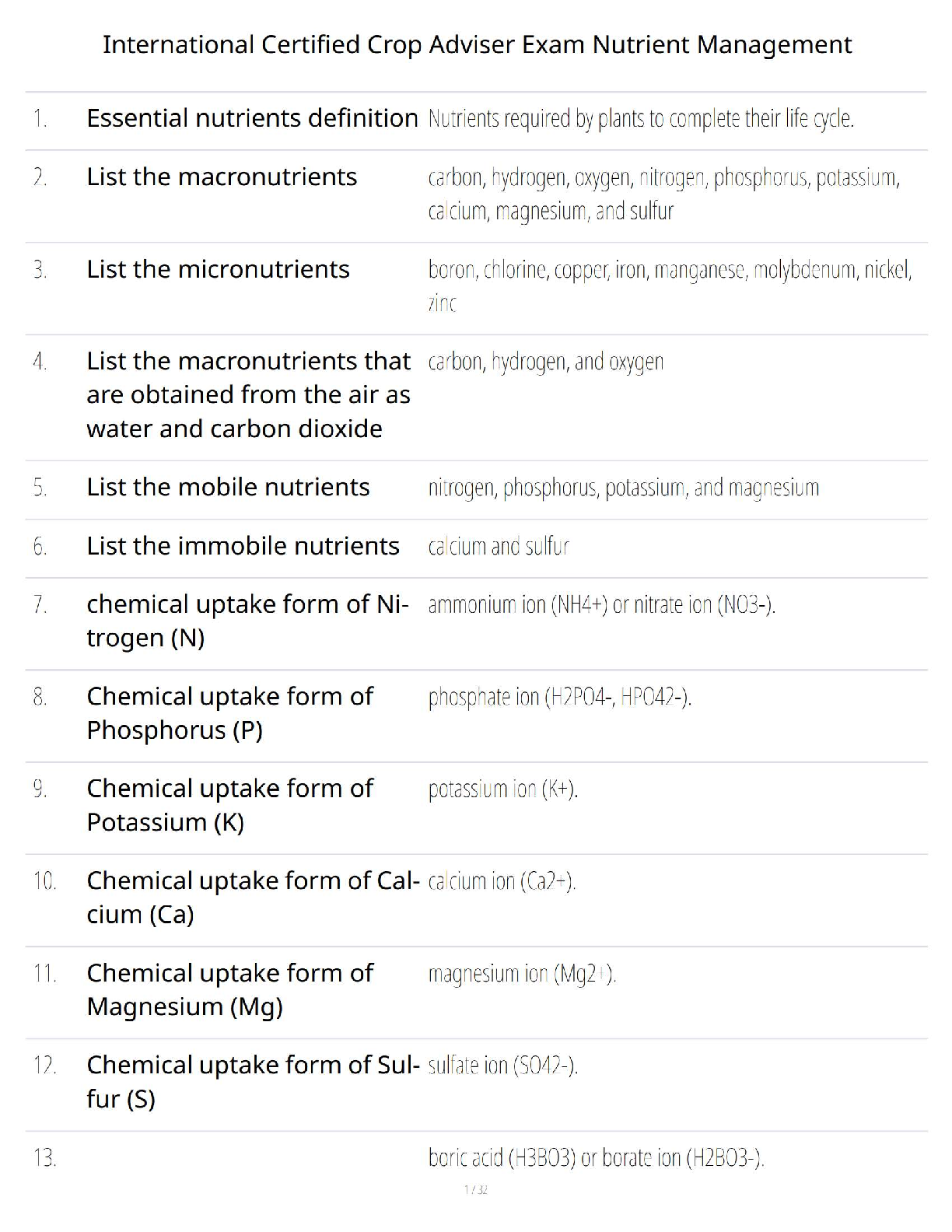Screen dimensions: 952x1232
Task: Click the magnesium ion (Mg2+) answer
Action: (x=522, y=974)
